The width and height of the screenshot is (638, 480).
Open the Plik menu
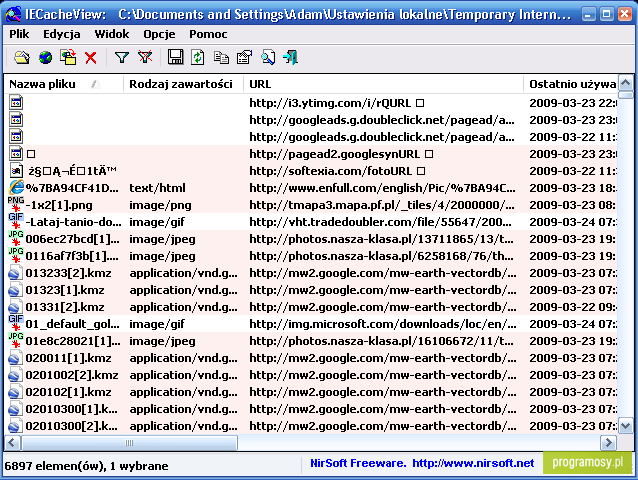pyautogui.click(x=19, y=34)
